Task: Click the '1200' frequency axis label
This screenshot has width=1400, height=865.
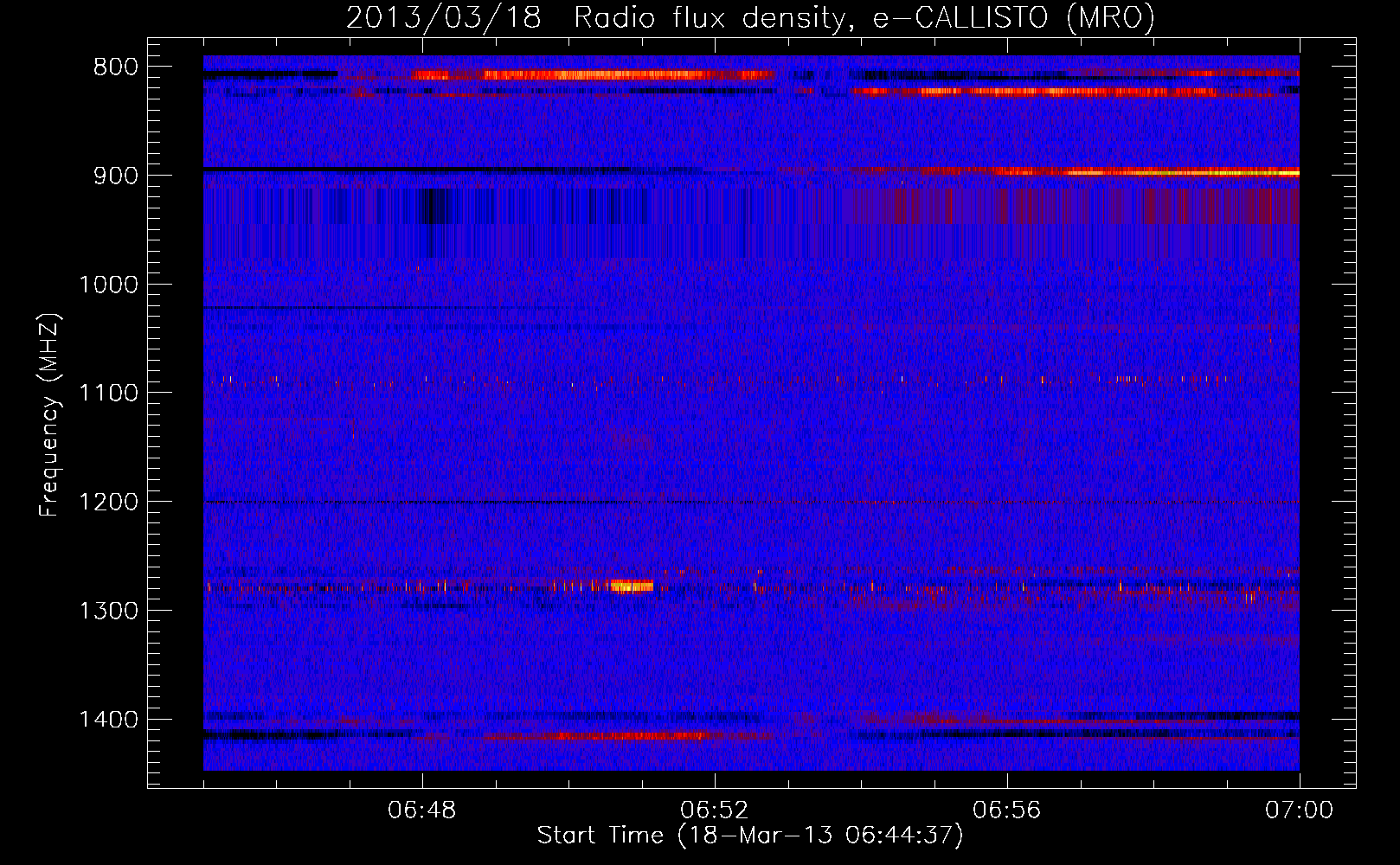Action: pyautogui.click(x=108, y=503)
